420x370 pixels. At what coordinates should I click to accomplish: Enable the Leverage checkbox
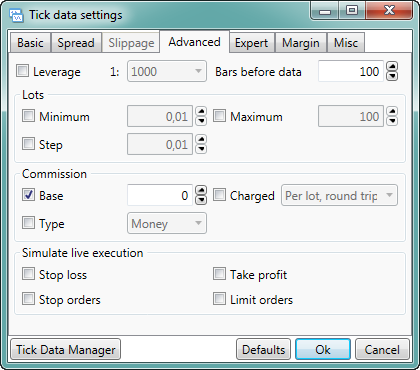[22, 71]
